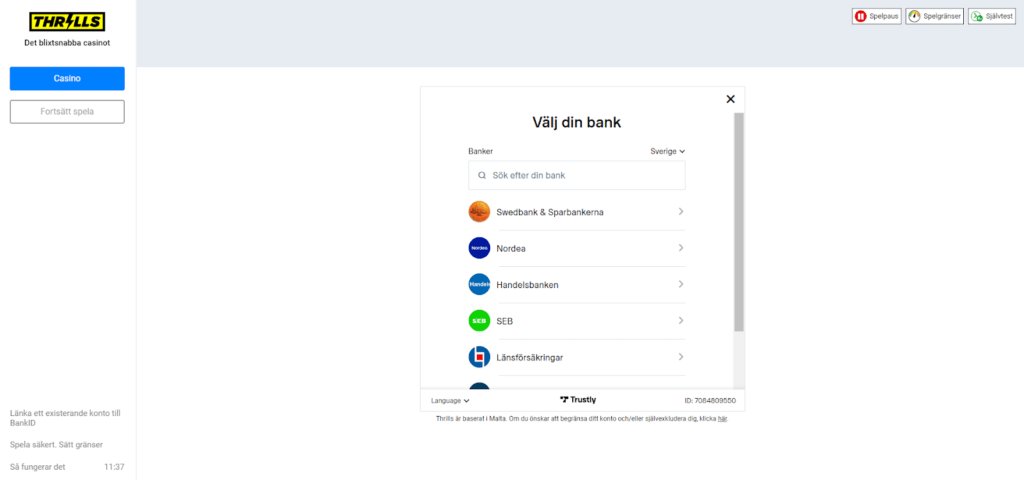Viewport: 1024px width, 480px height.
Task: Open Så fungerar det link
Action: 38,467
